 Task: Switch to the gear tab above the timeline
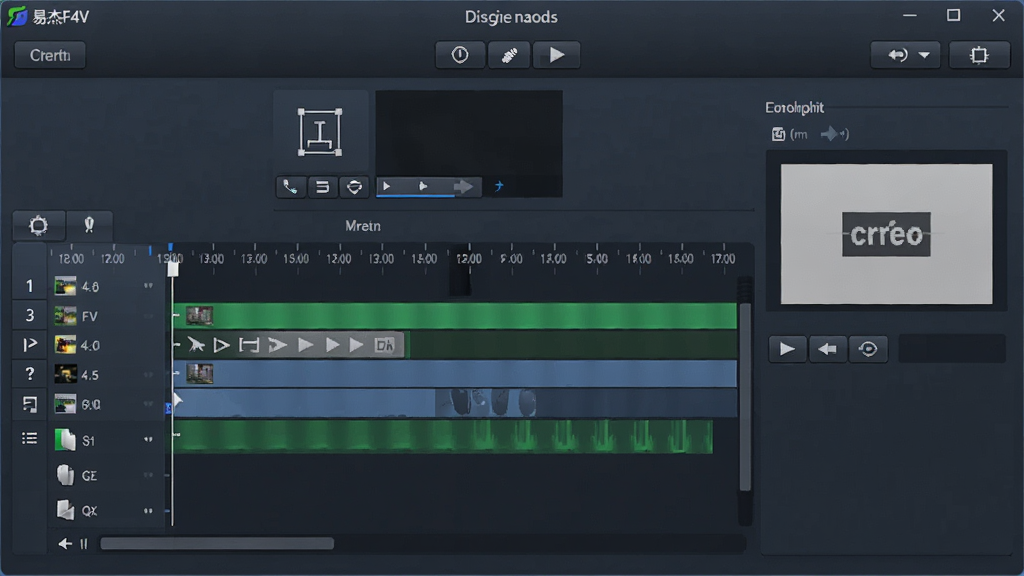[x=39, y=226]
